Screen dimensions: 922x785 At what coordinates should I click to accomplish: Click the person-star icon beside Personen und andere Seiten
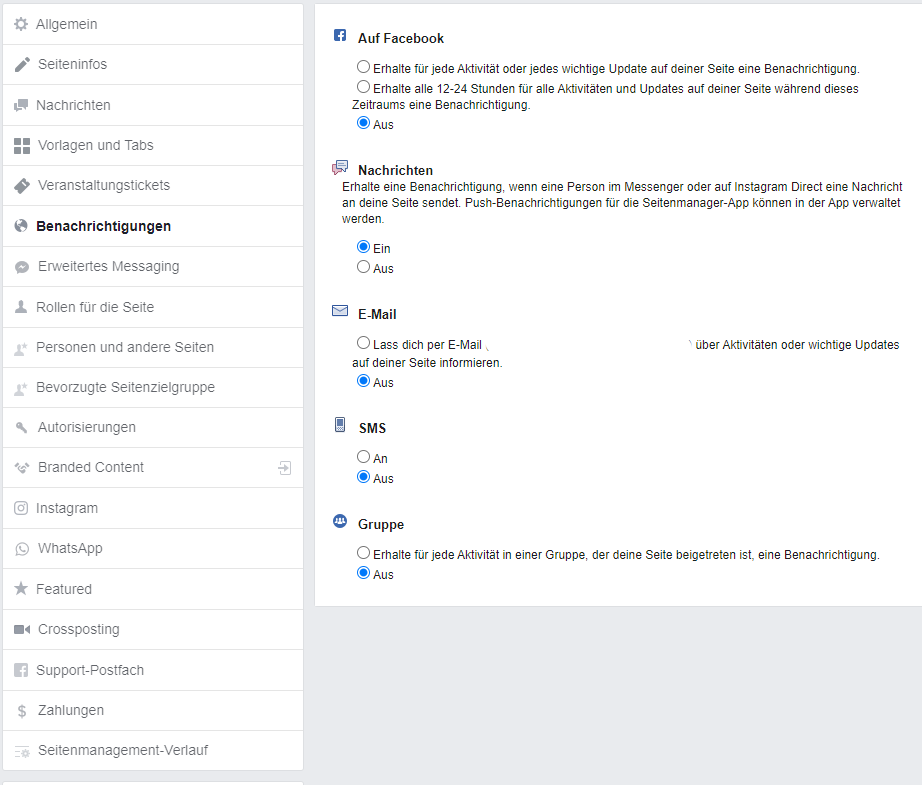tap(21, 348)
